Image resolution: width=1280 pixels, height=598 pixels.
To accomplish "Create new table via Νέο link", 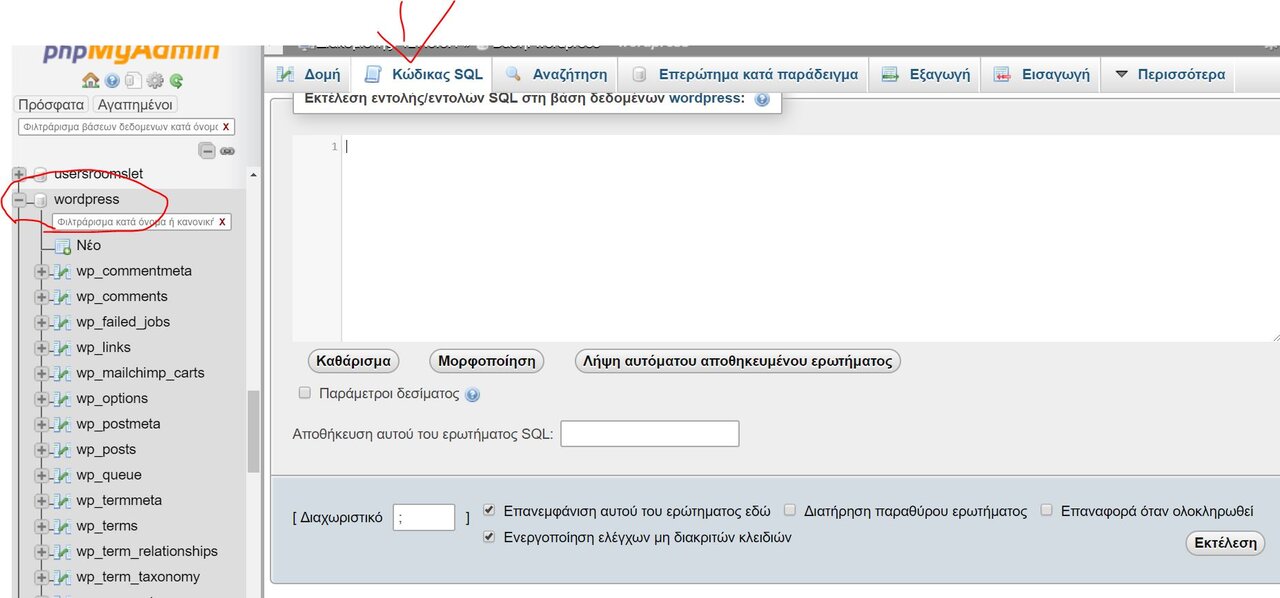I will point(89,246).
